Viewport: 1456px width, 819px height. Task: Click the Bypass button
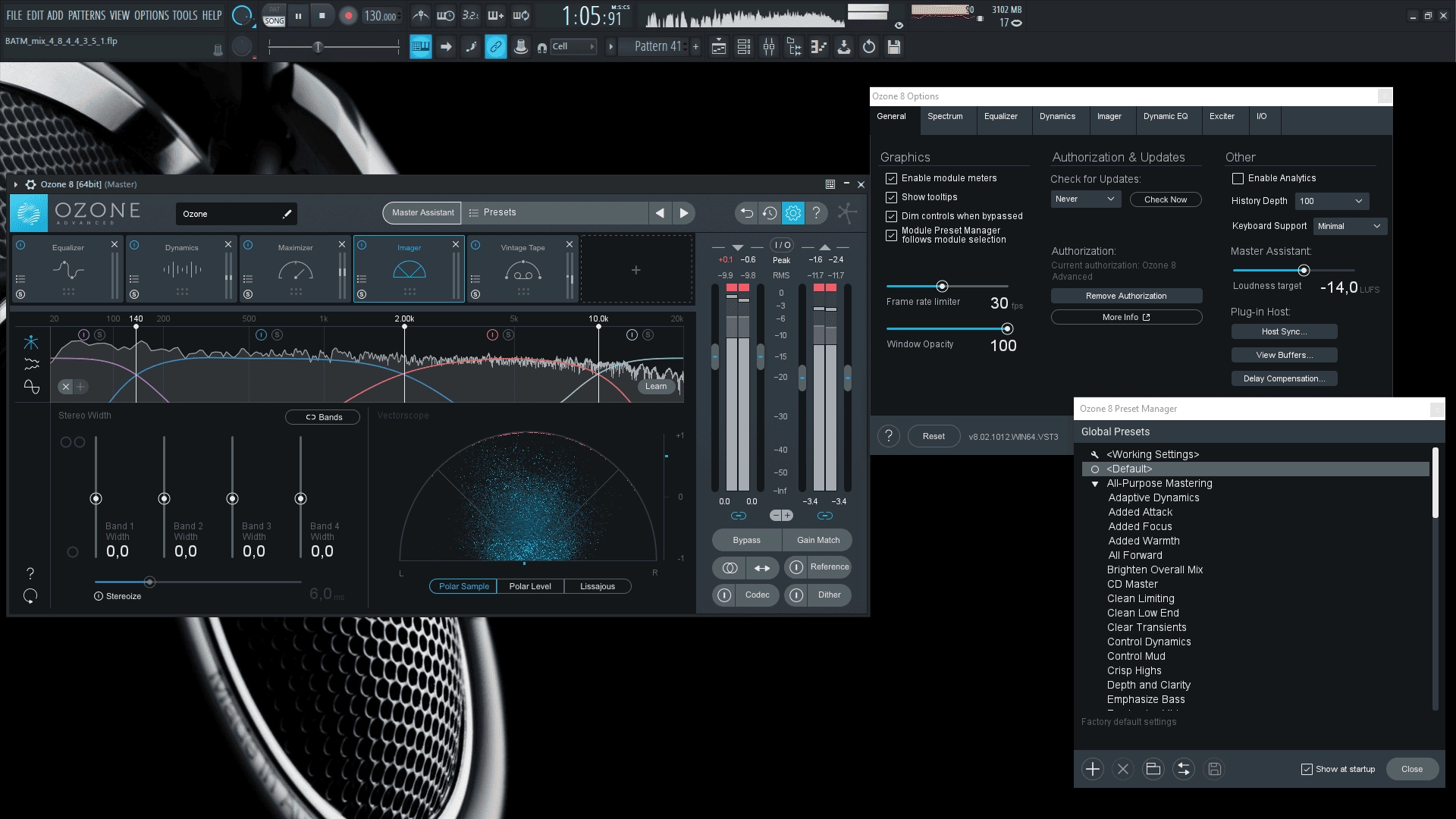(x=747, y=540)
